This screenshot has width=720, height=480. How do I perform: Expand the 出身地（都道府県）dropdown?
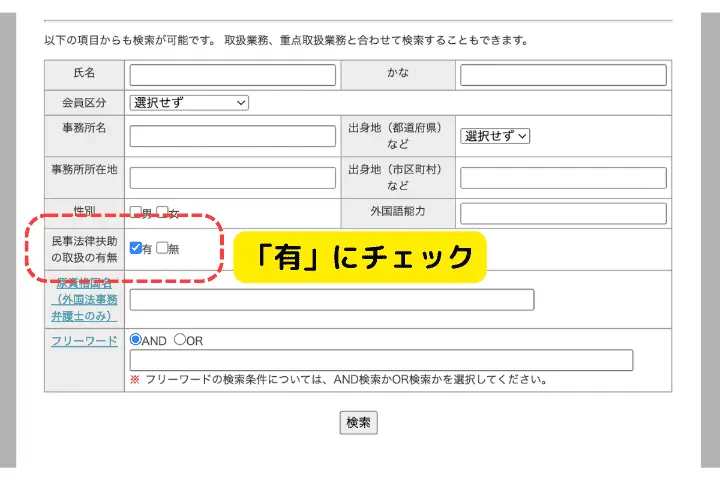coord(495,136)
